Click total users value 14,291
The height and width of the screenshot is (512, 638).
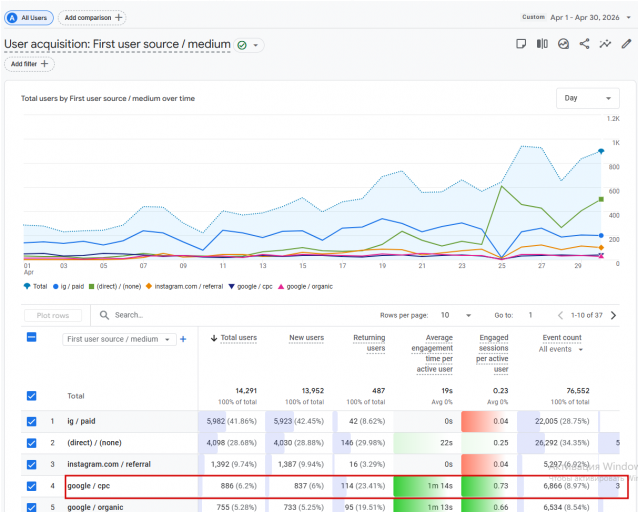[x=246, y=391]
